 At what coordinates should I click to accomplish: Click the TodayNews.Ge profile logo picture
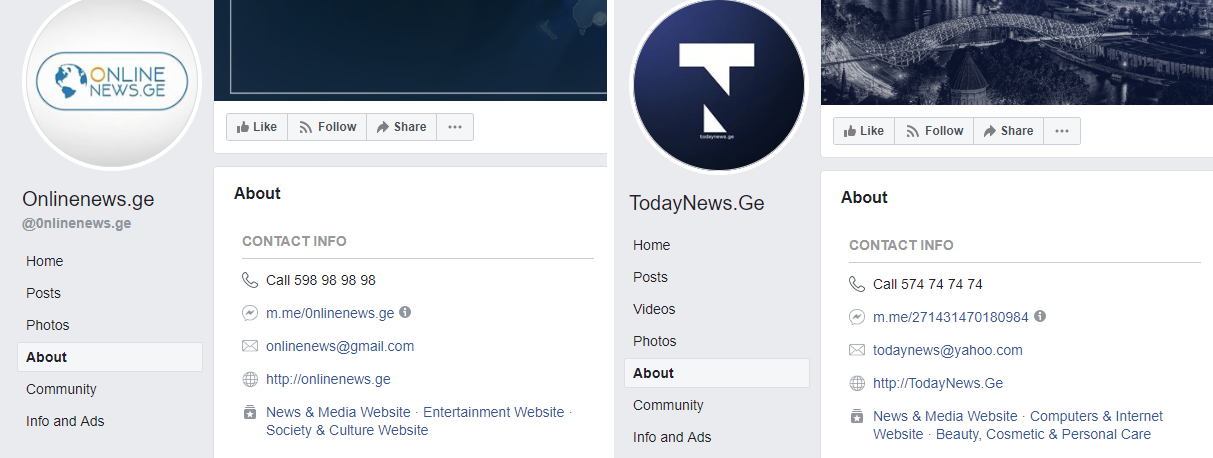click(719, 86)
